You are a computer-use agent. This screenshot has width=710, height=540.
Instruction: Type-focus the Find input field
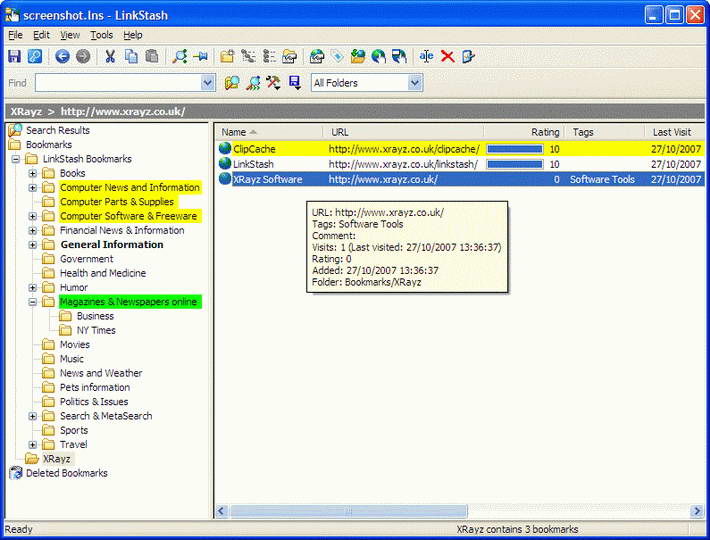(x=119, y=83)
